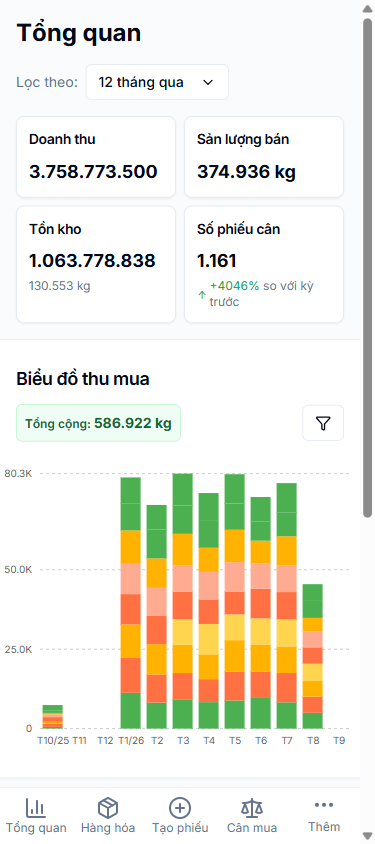Click the T12 axis label
This screenshot has width=375, height=844.
point(105,741)
